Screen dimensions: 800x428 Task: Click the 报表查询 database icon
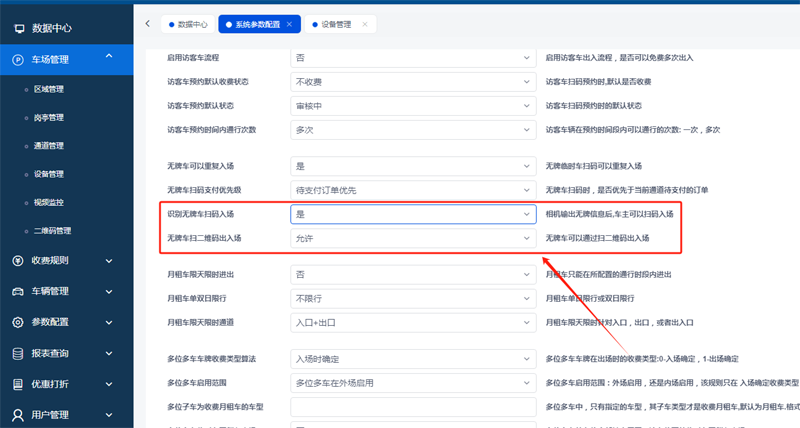[x=18, y=354]
